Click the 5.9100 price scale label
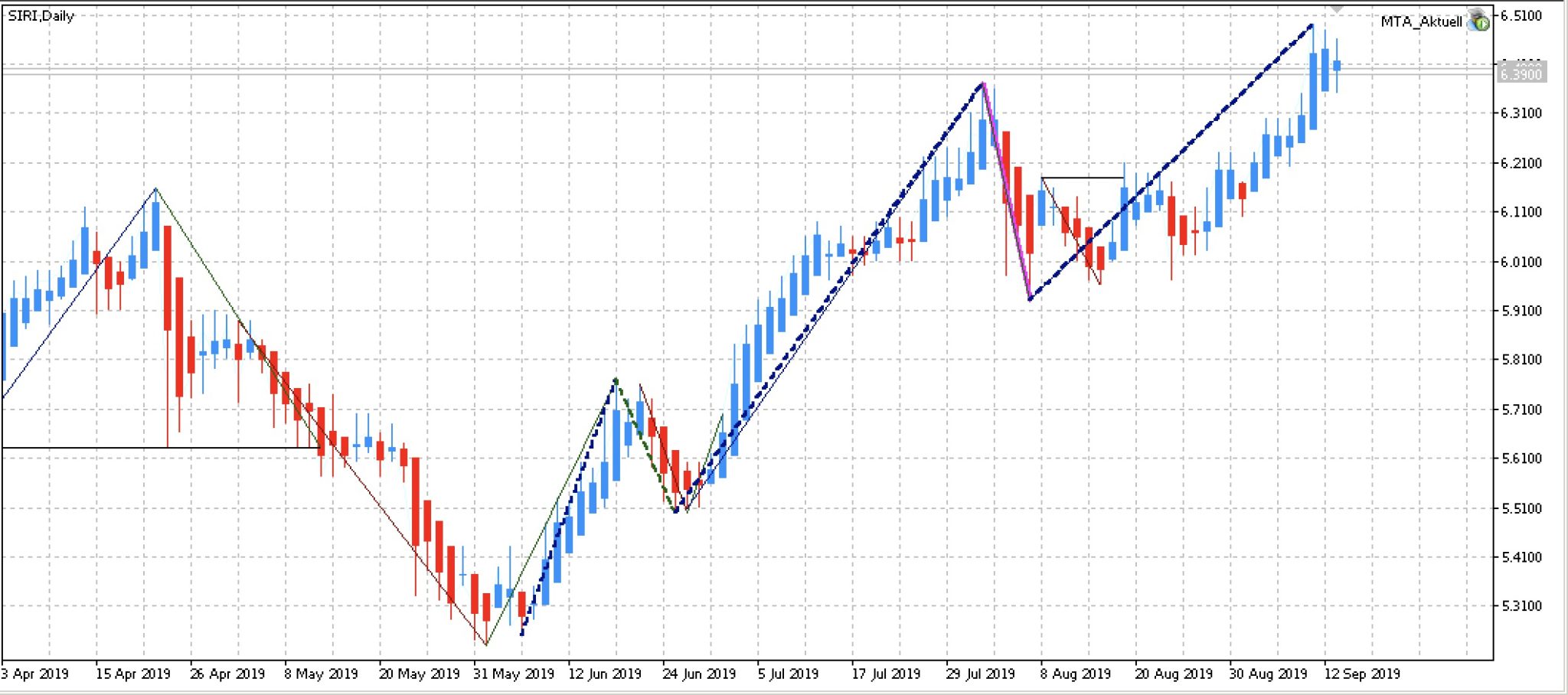Image resolution: width=1568 pixels, height=695 pixels. point(1521,311)
